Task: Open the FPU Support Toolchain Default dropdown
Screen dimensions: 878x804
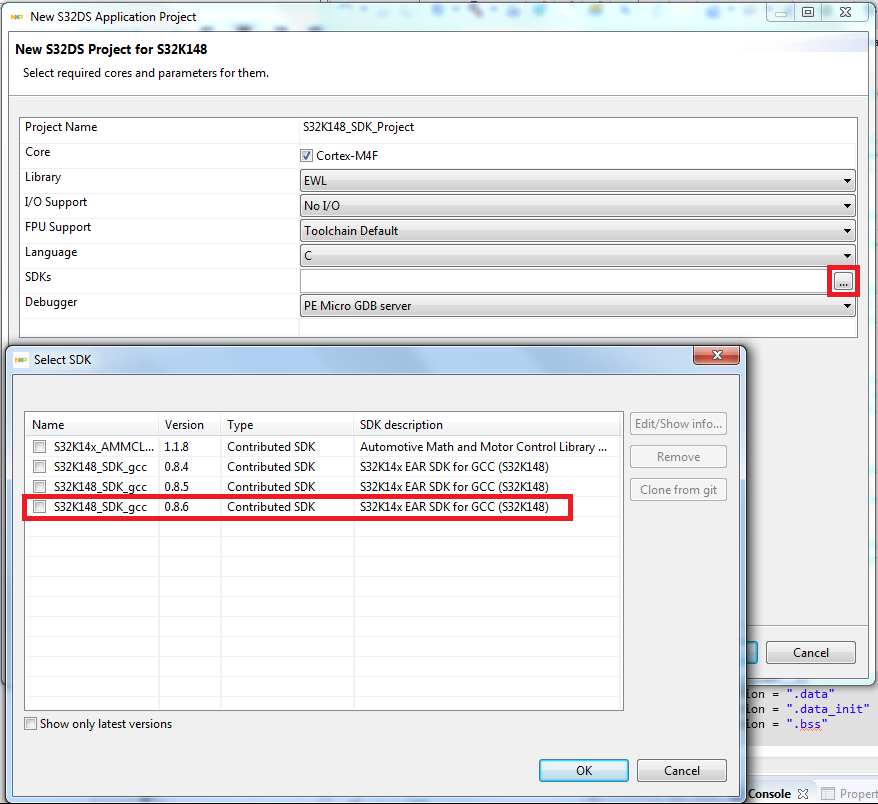Action: 578,231
